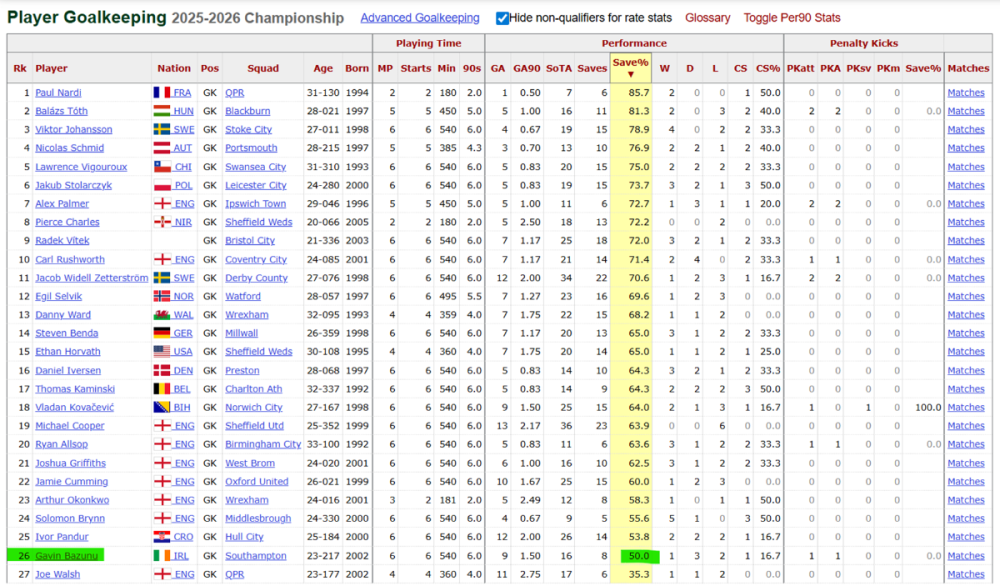Sort by the Player column header

52,69
